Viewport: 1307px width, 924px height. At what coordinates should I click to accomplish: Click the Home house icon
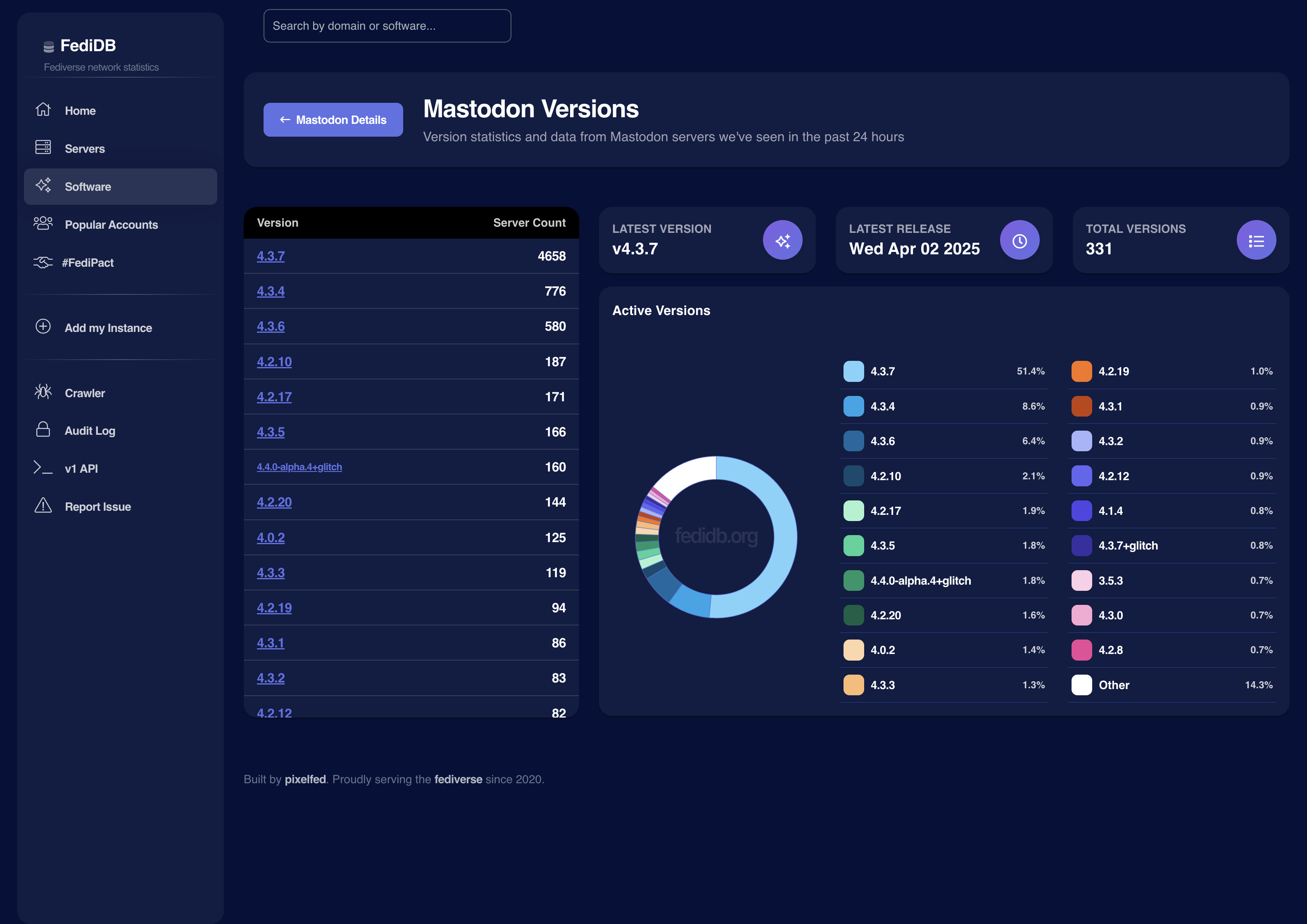coord(43,109)
